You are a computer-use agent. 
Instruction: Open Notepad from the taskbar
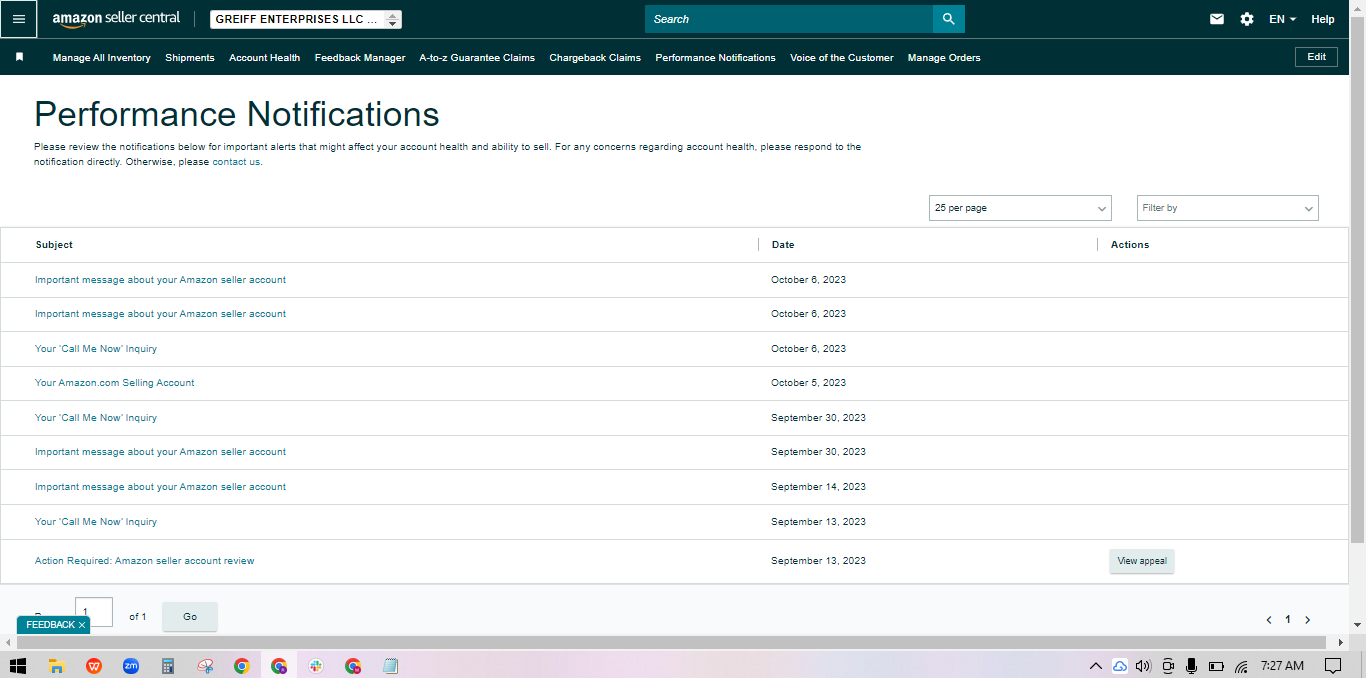[x=390, y=666]
